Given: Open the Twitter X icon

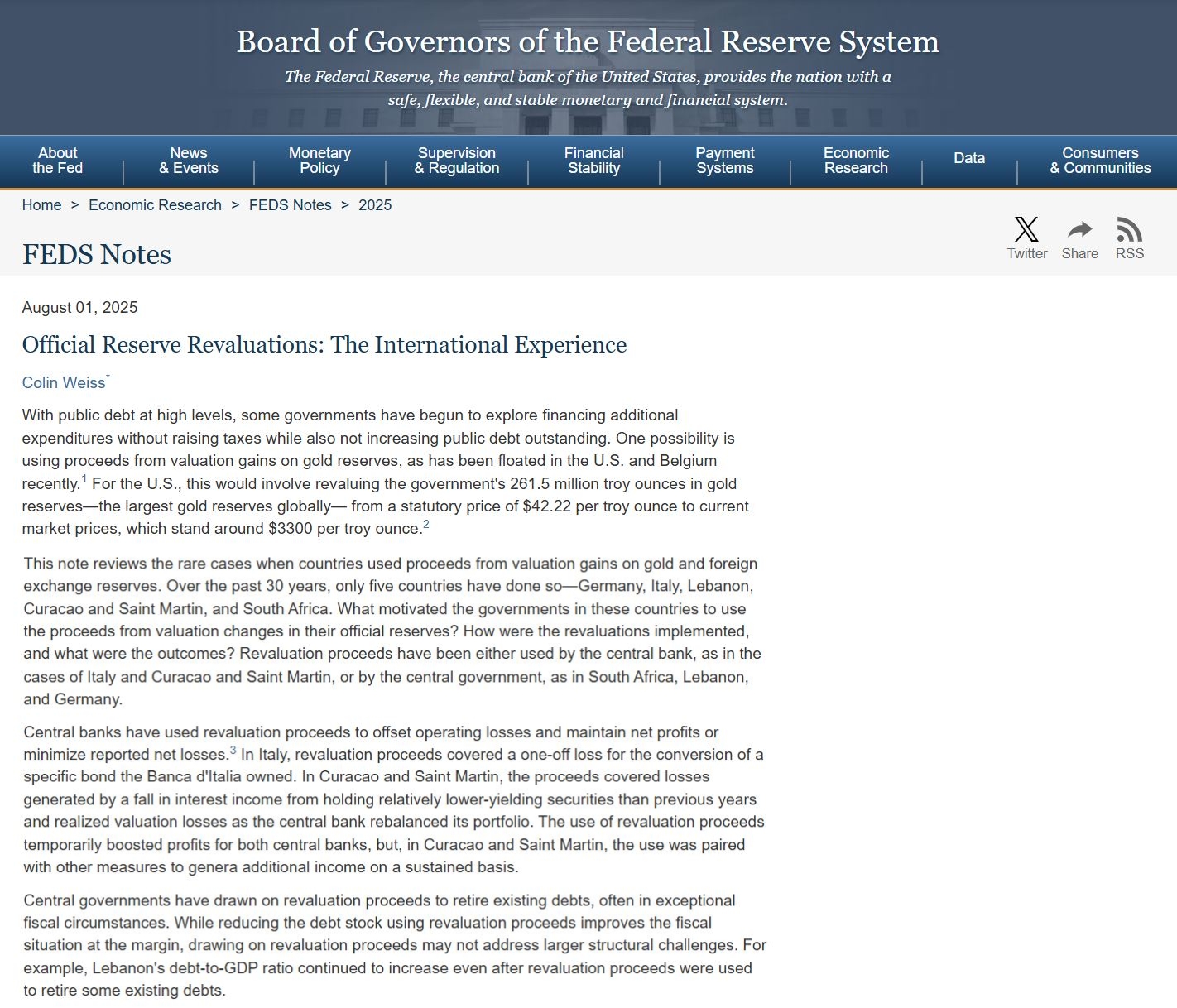Looking at the screenshot, I should coord(1026,229).
